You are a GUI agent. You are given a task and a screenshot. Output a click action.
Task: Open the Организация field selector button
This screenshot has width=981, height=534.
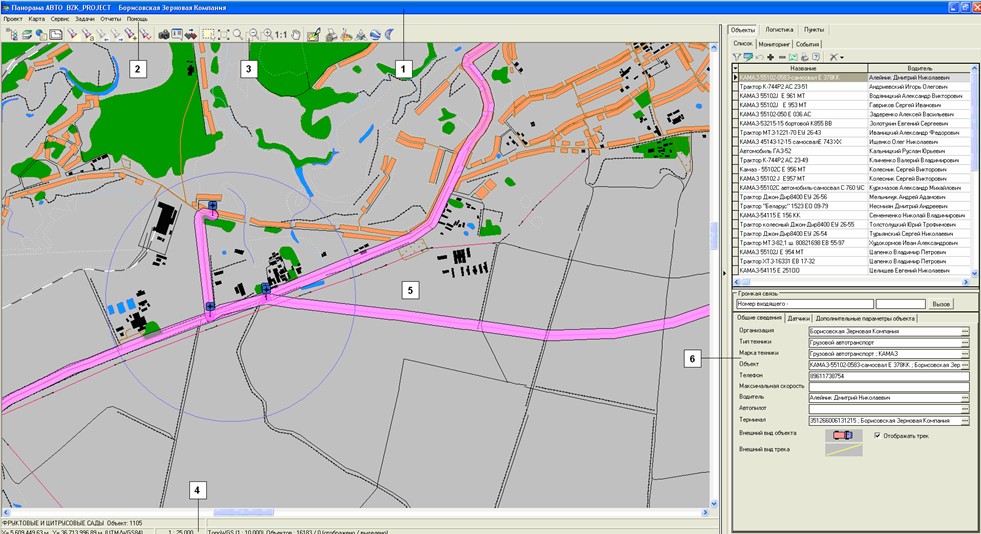[965, 330]
